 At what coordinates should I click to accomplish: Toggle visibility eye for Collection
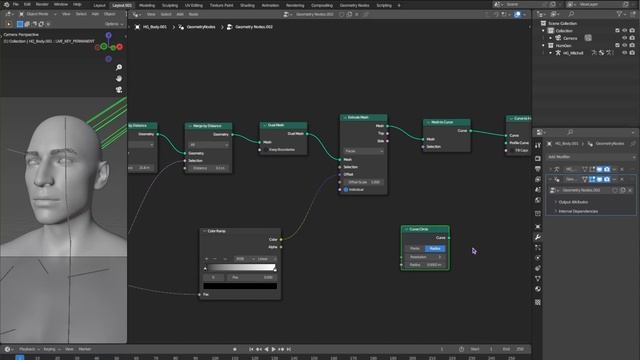click(x=624, y=31)
